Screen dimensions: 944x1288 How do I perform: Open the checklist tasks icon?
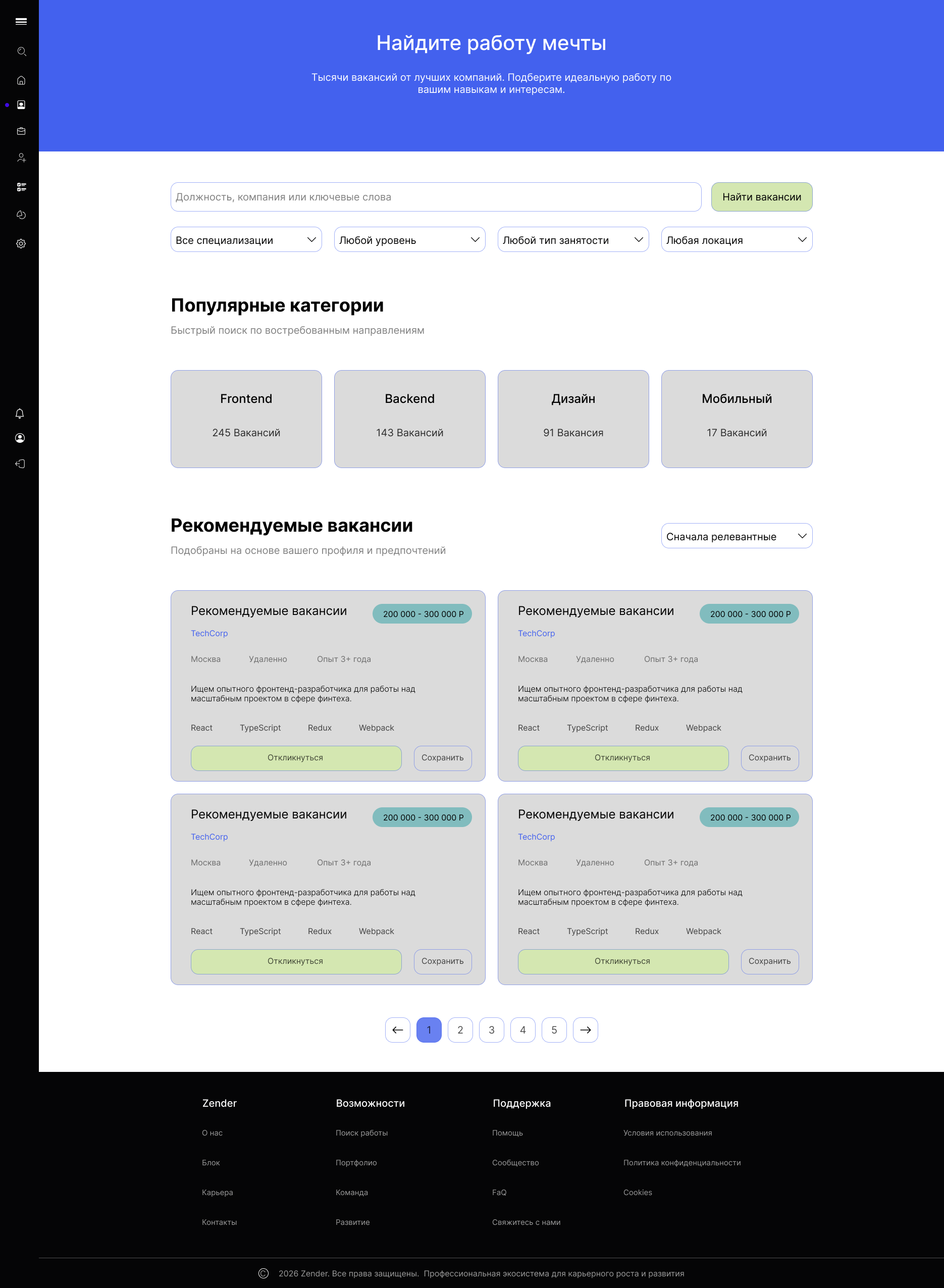[21, 187]
